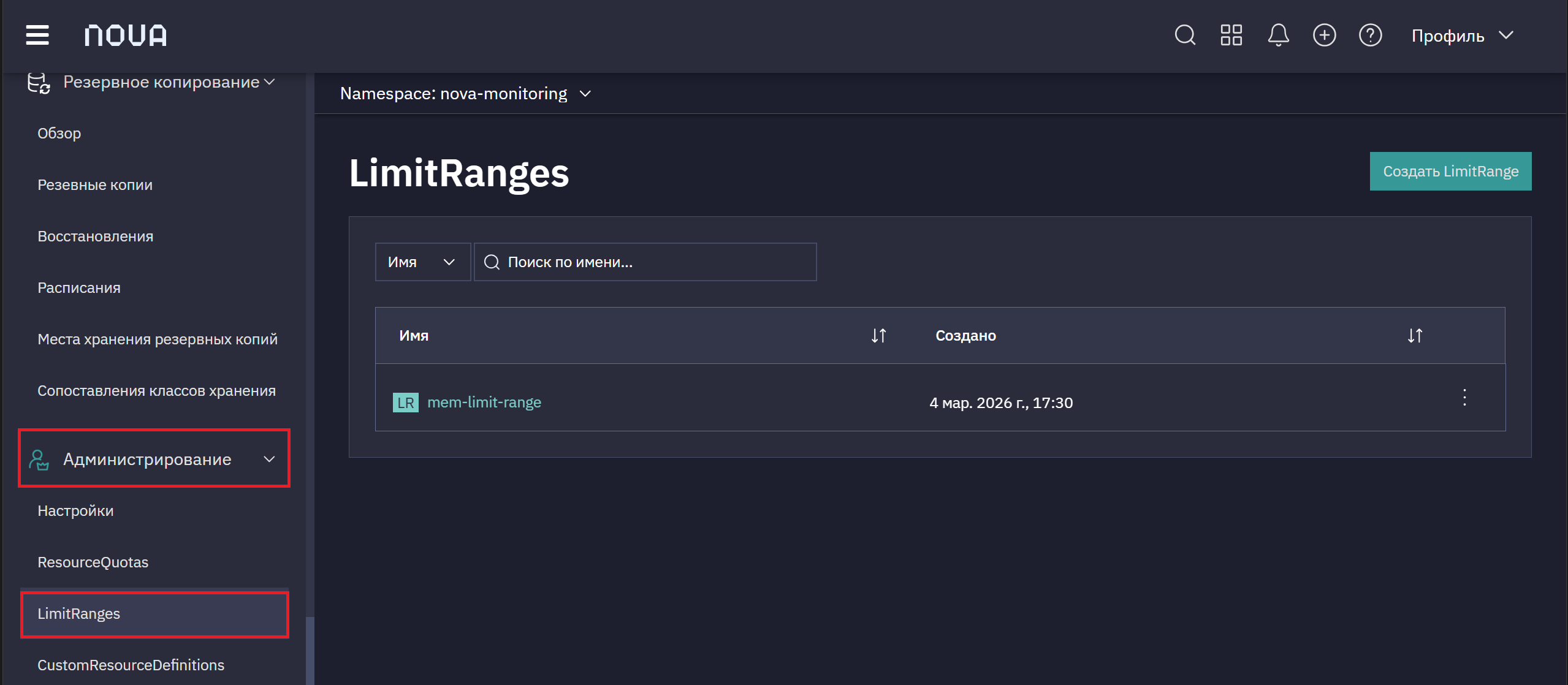Collapse the Администрирование section chevron
The height and width of the screenshot is (685, 1568).
click(269, 460)
